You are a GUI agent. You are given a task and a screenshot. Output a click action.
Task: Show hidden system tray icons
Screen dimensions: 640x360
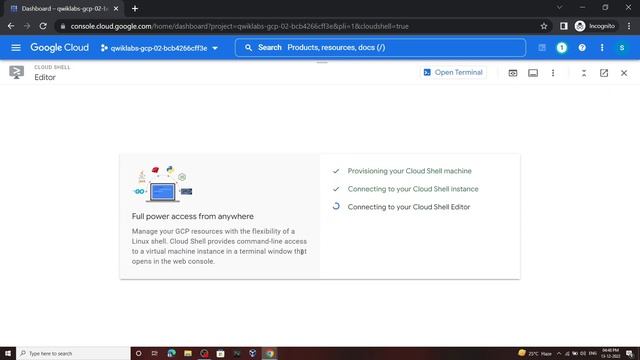(559, 353)
